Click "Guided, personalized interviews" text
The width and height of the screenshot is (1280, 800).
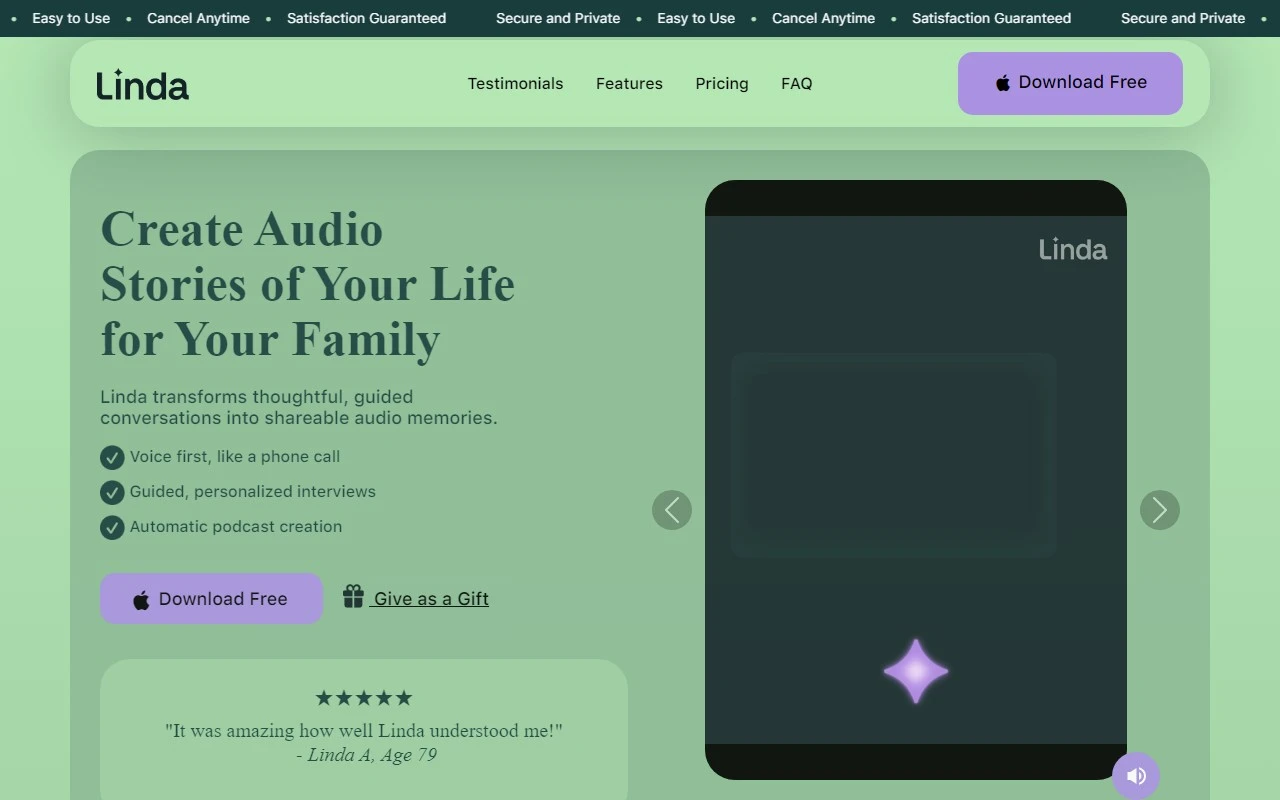(x=253, y=491)
